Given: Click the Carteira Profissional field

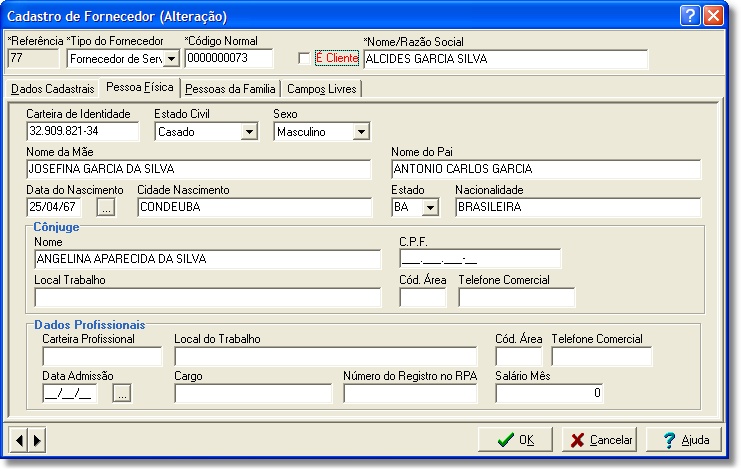Looking at the screenshot, I should pyautogui.click(x=102, y=357).
